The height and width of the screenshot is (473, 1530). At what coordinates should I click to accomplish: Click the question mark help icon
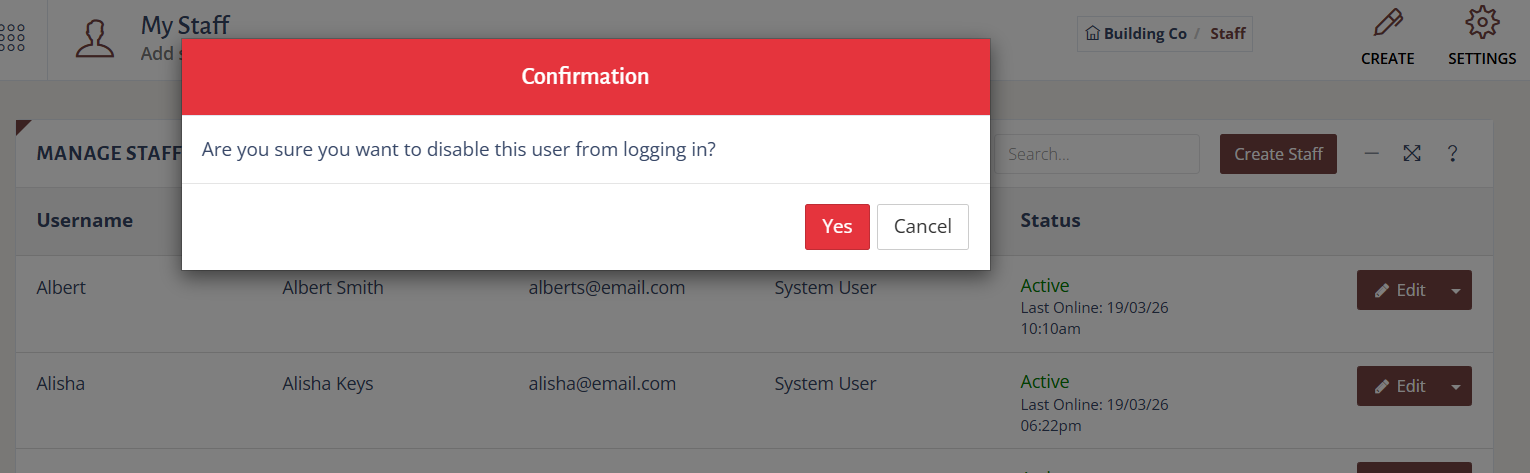pyautogui.click(x=1453, y=153)
